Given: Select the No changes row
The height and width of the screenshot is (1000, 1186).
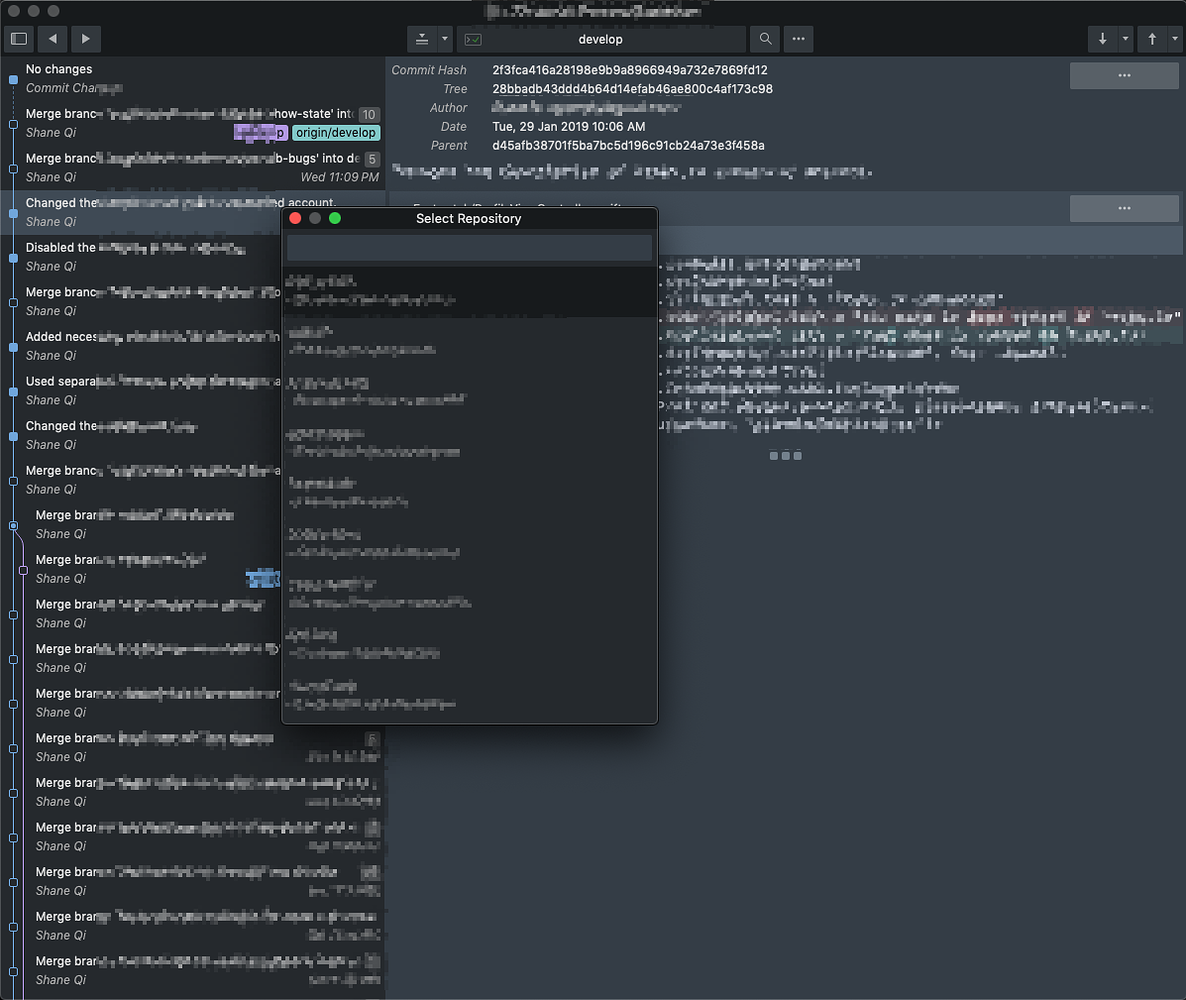Looking at the screenshot, I should tap(193, 79).
